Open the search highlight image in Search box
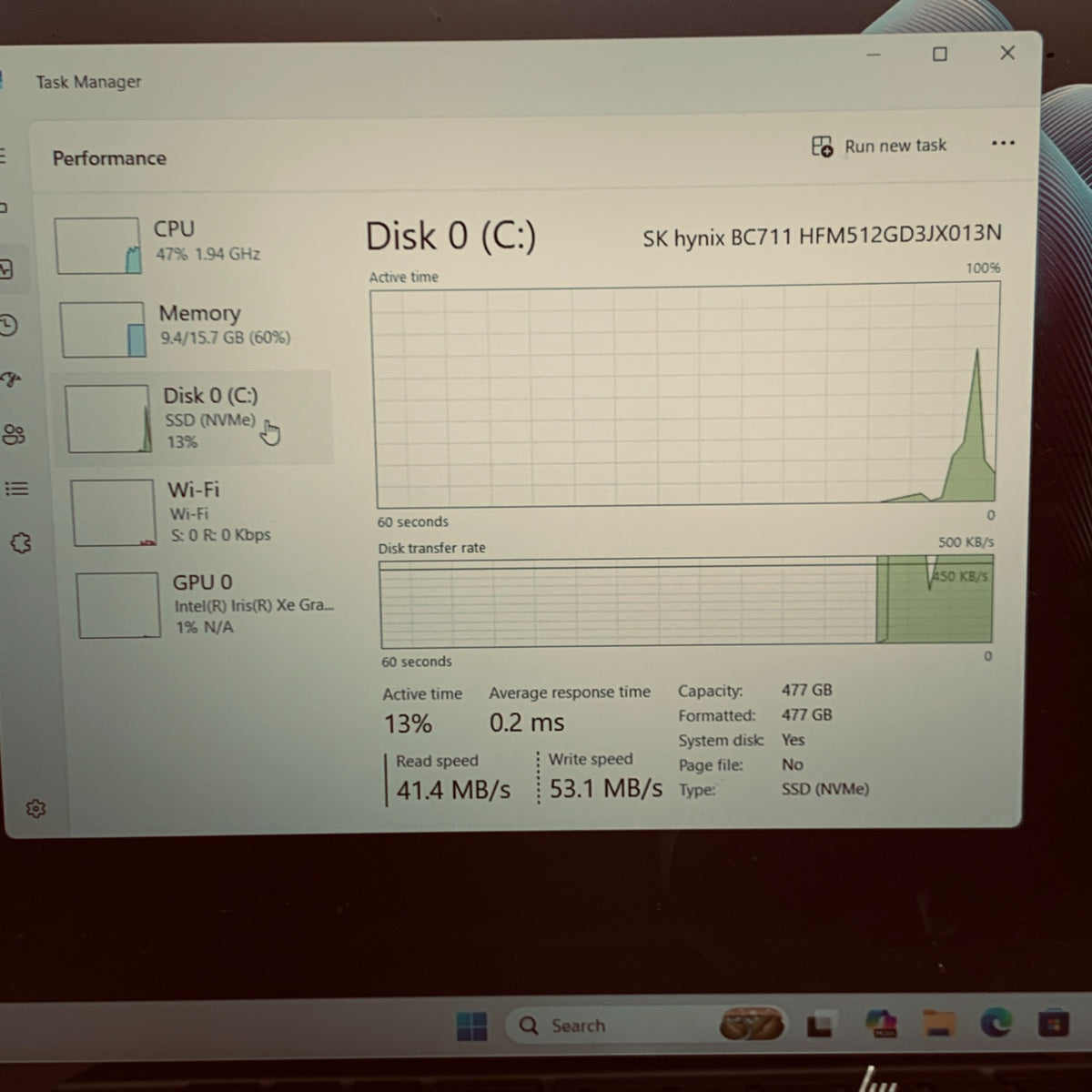The image size is (1092, 1092). [751, 1026]
